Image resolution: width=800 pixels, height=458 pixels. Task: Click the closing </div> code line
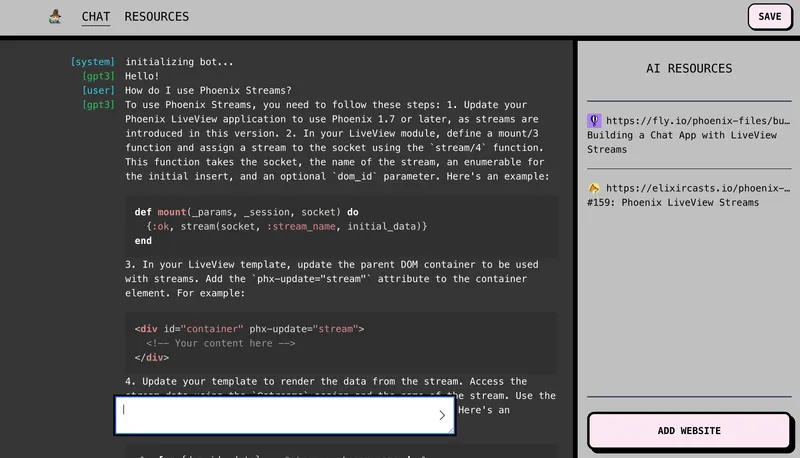coord(152,358)
